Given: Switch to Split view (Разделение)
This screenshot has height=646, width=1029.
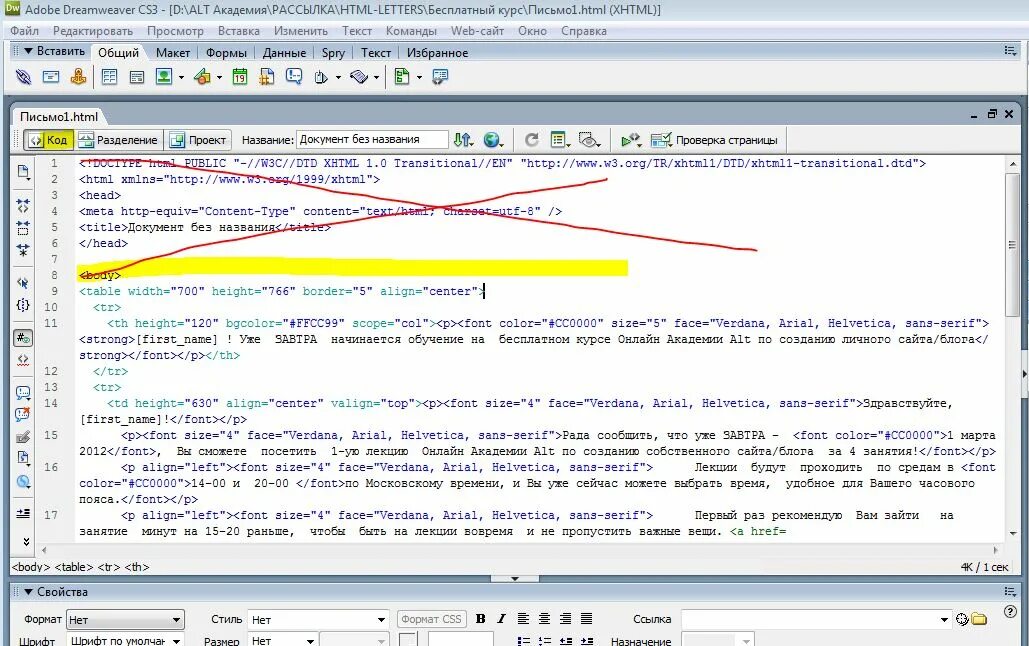Looking at the screenshot, I should point(118,140).
